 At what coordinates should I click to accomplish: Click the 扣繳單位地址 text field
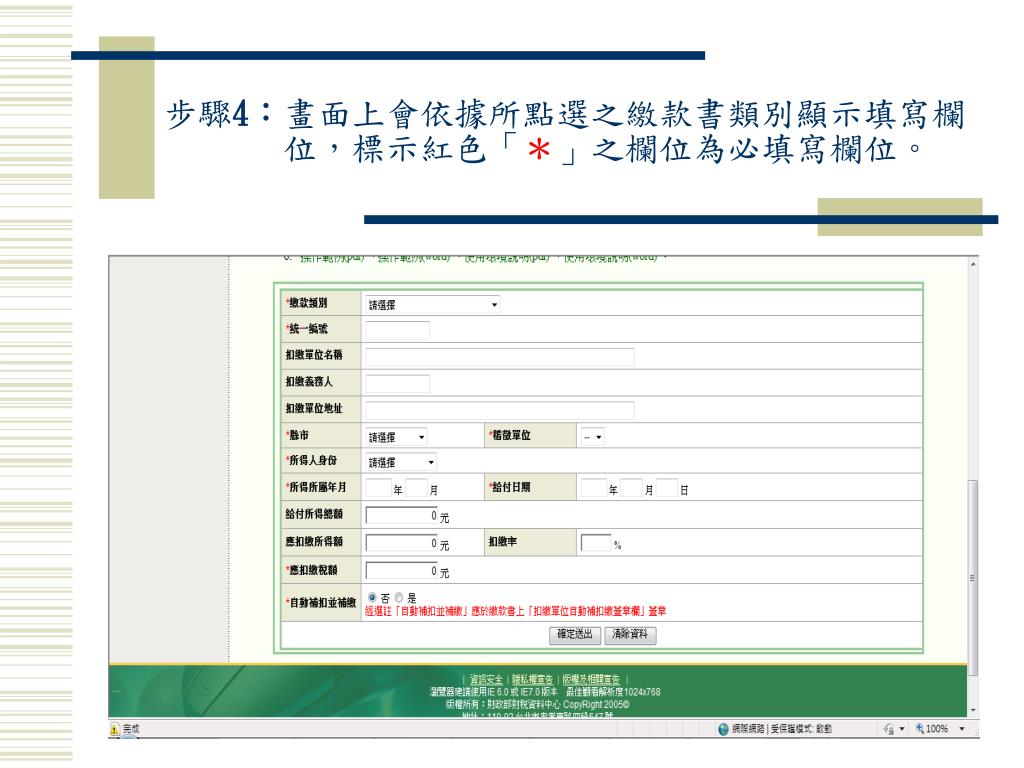[x=500, y=410]
